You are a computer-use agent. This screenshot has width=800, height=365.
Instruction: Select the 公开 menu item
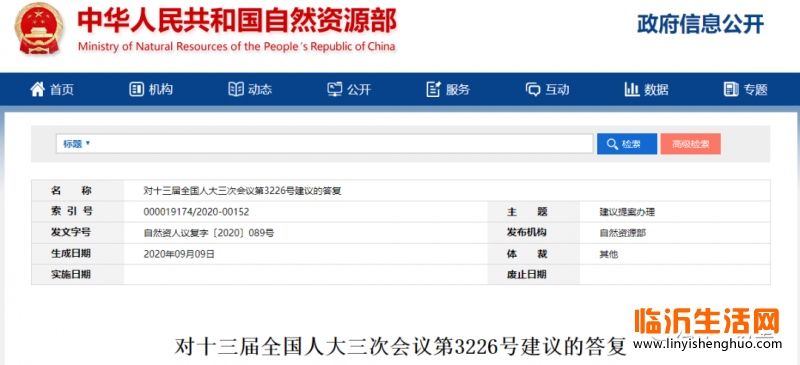click(359, 90)
